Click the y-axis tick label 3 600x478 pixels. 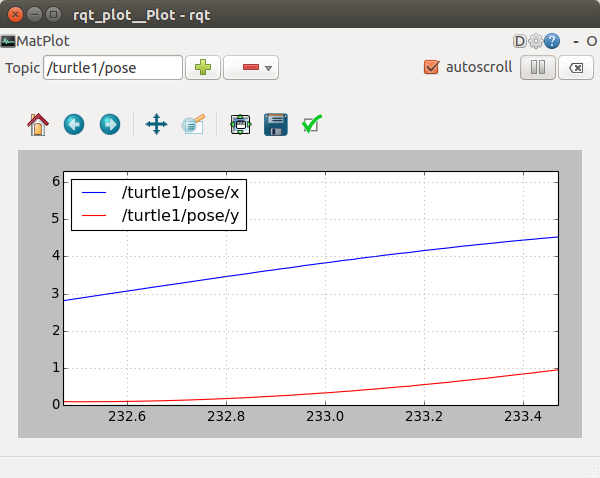point(56,294)
